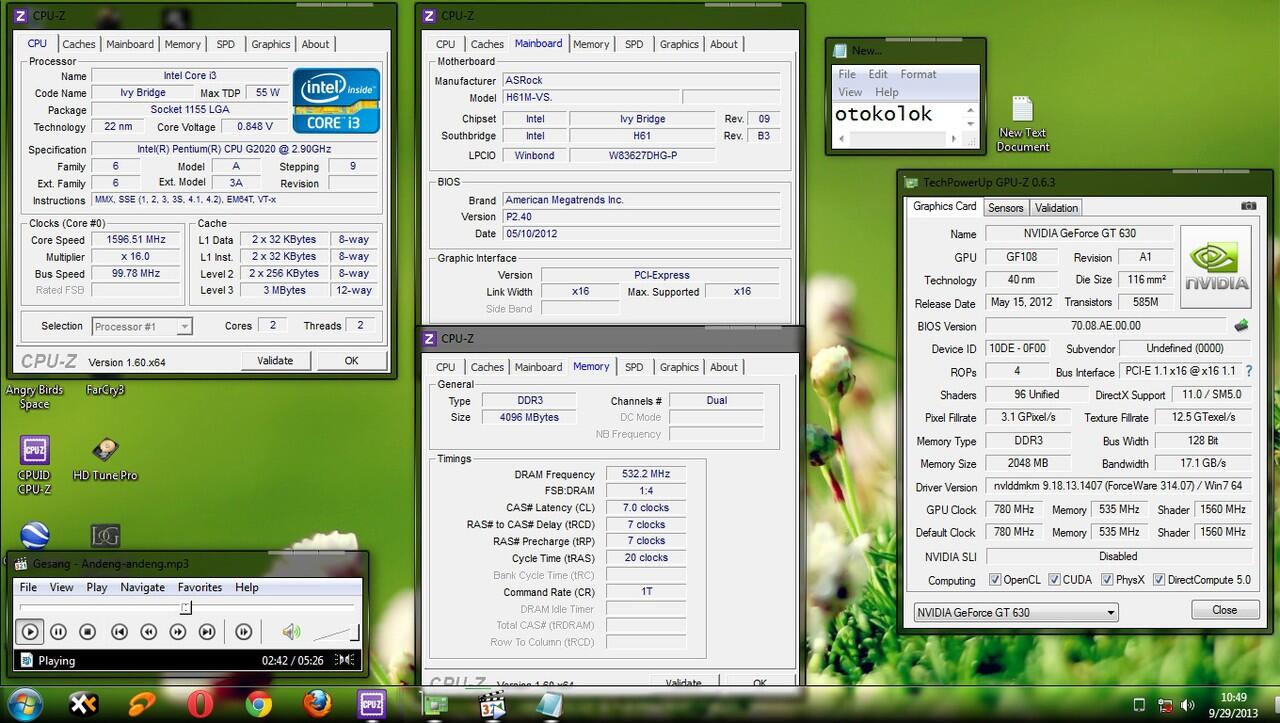Click Validate in CPU tab window
This screenshot has height=723, width=1280.
[x=275, y=361]
